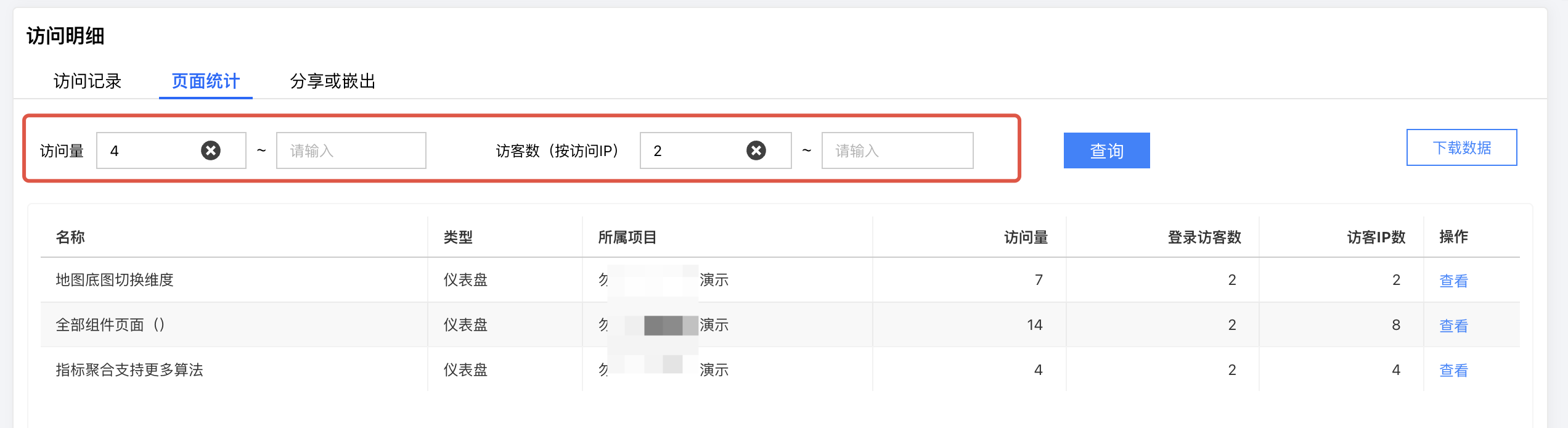Click the 名称 column header
The height and width of the screenshot is (428, 1568).
point(70,237)
